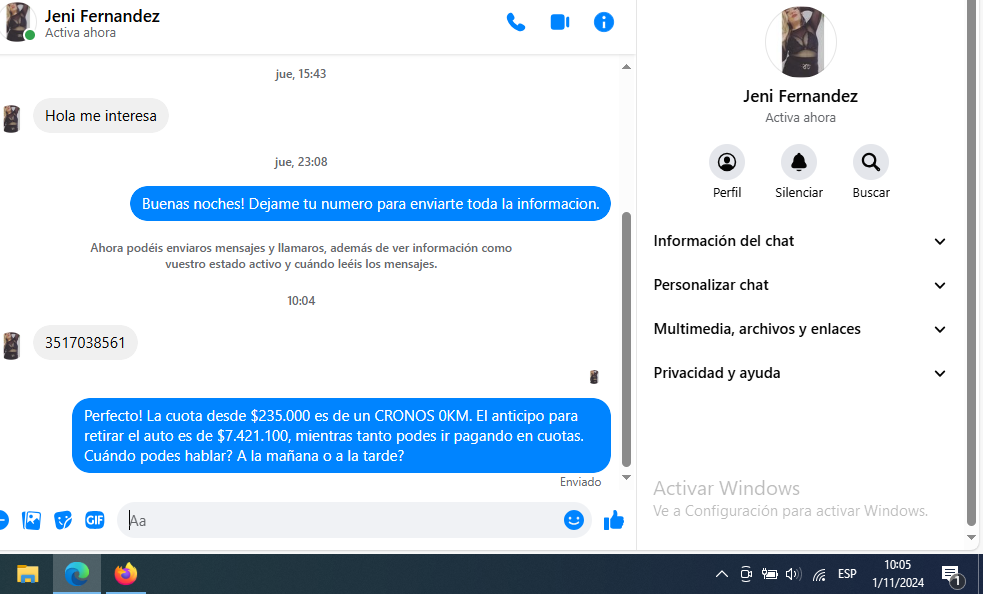Click the conversation information icon
983x594 pixels.
pos(604,22)
